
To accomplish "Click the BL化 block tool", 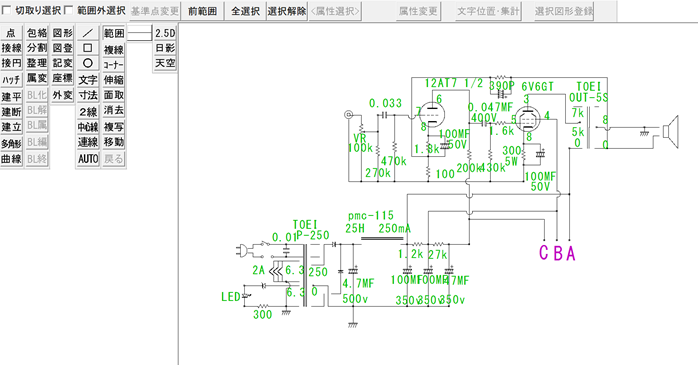I will click(x=37, y=95).
